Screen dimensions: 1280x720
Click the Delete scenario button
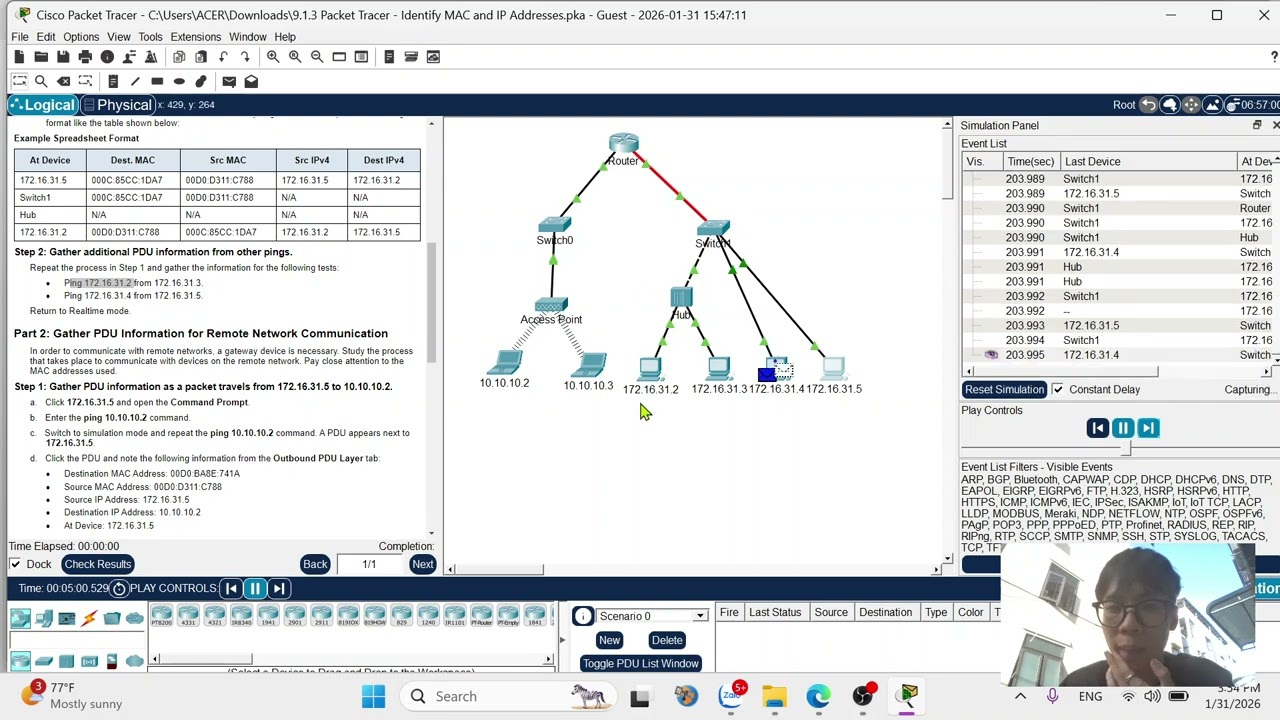(666, 640)
